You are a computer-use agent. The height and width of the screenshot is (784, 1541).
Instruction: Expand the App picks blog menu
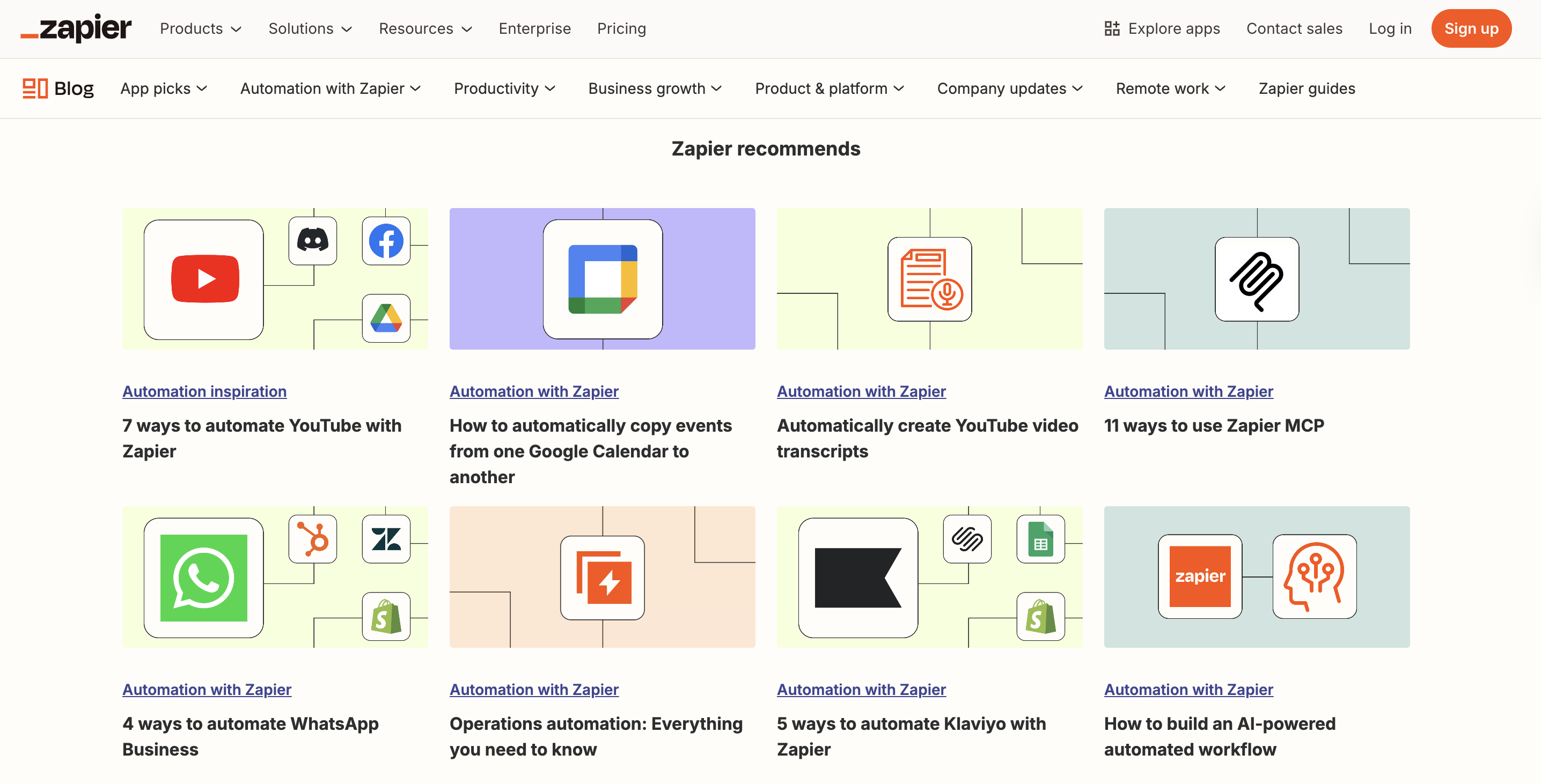[x=163, y=88]
